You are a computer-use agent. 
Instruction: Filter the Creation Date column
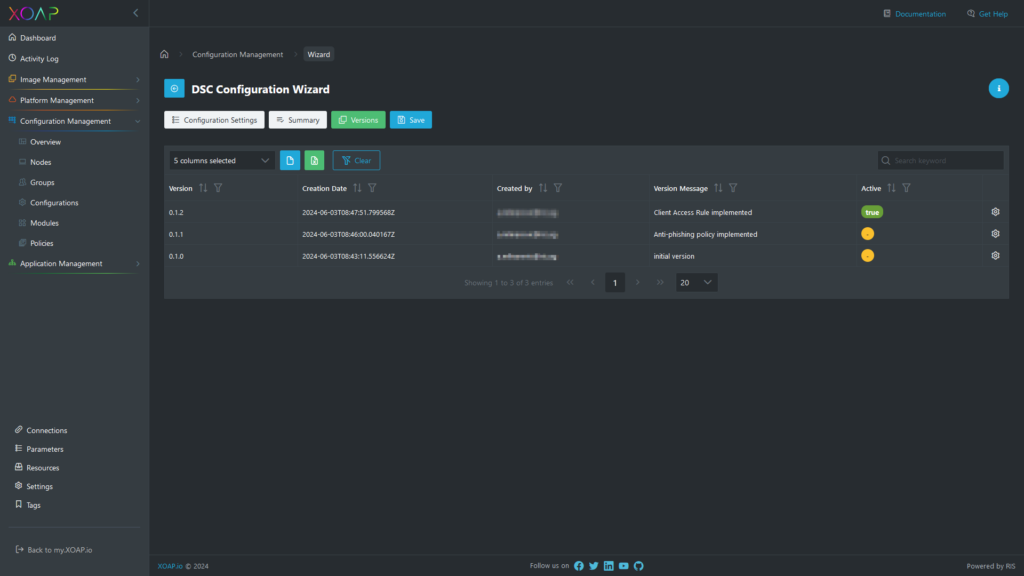coord(372,188)
